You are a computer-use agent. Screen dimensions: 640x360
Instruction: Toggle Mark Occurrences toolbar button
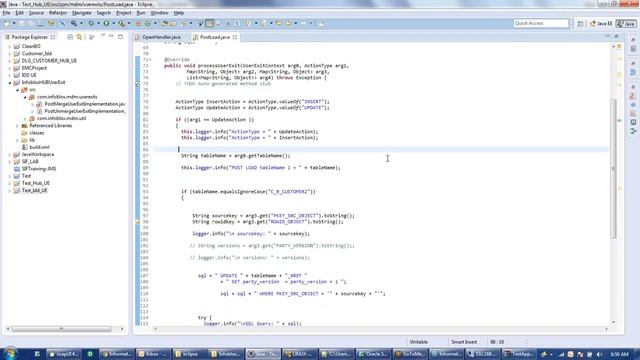click(210, 23)
